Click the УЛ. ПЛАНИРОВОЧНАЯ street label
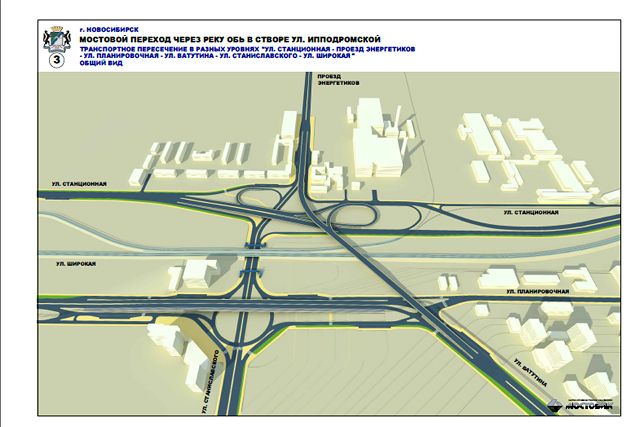The height and width of the screenshot is (427, 640). pyautogui.click(x=538, y=291)
